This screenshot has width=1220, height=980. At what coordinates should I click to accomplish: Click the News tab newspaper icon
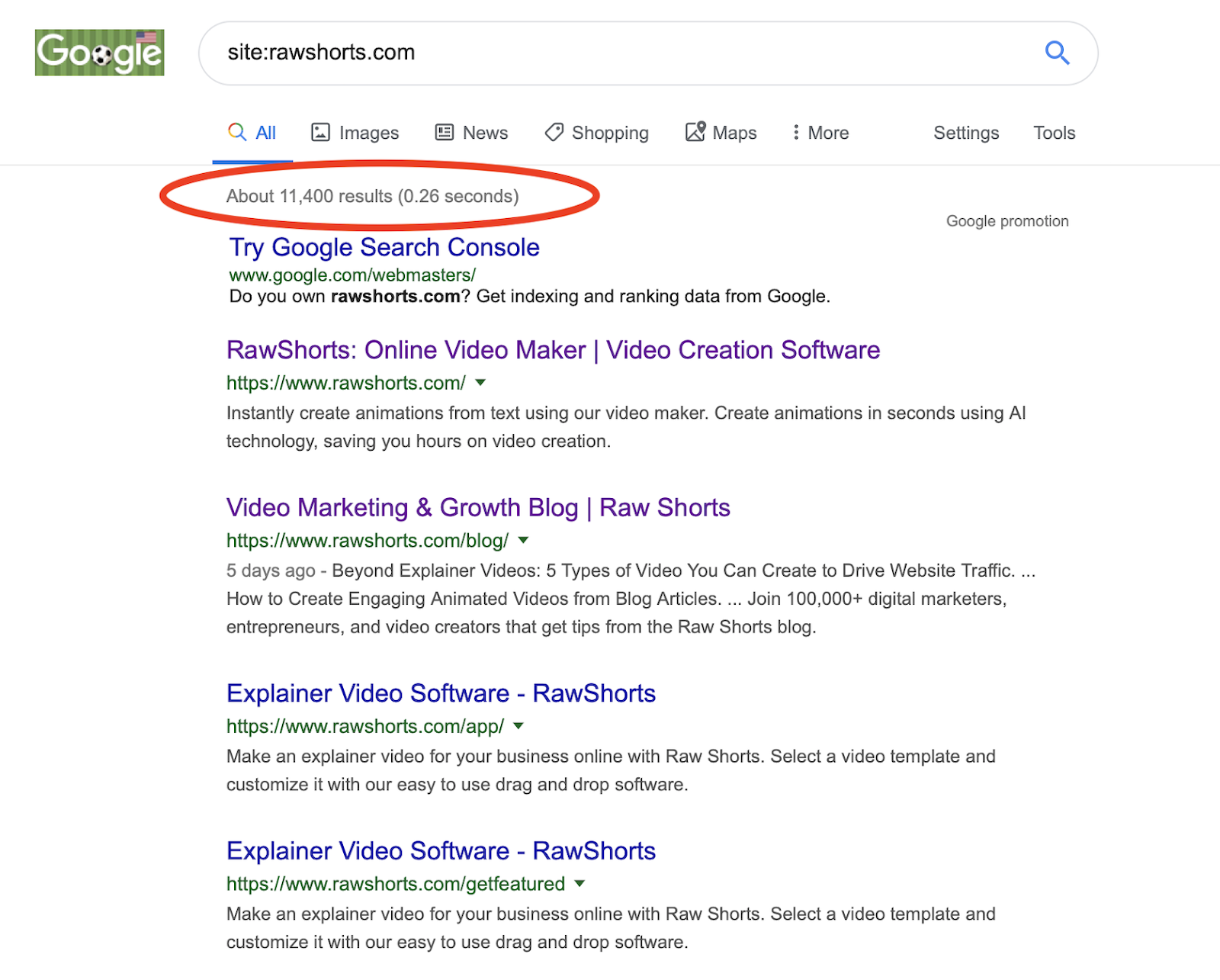click(444, 133)
